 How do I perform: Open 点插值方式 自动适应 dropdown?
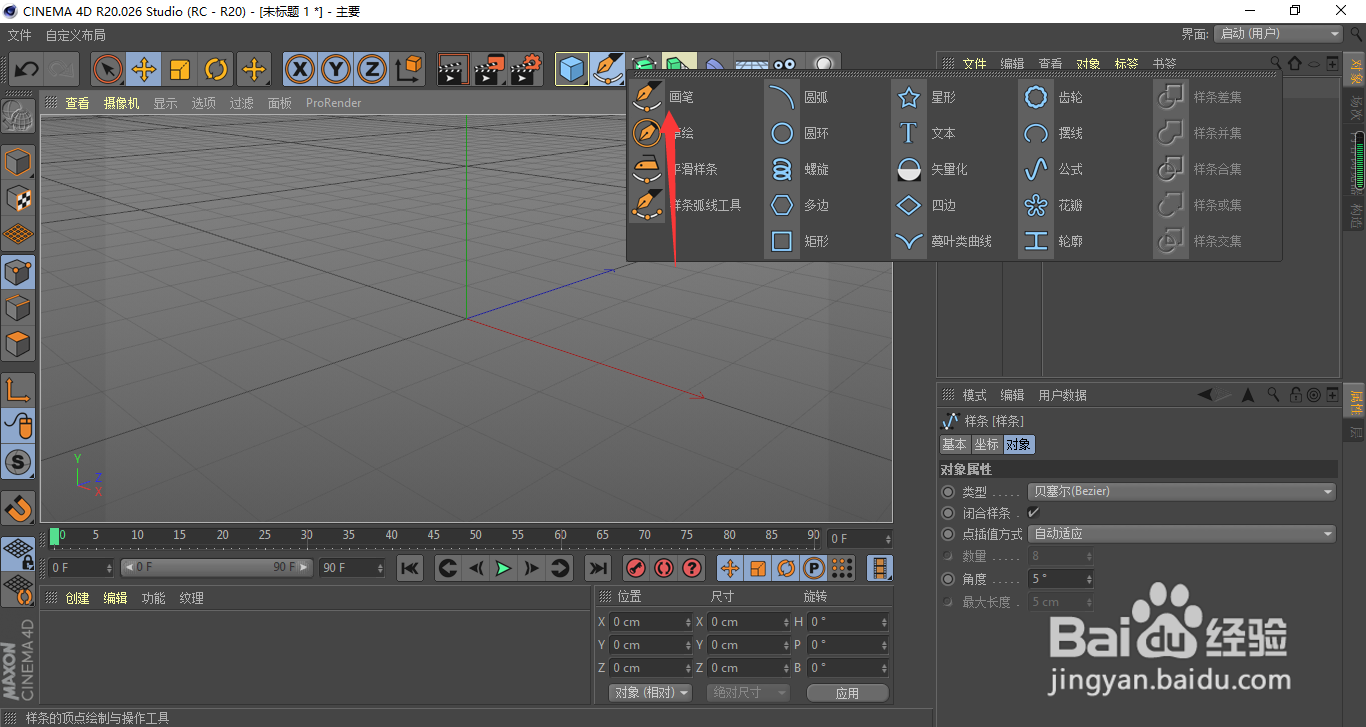[x=1182, y=534]
